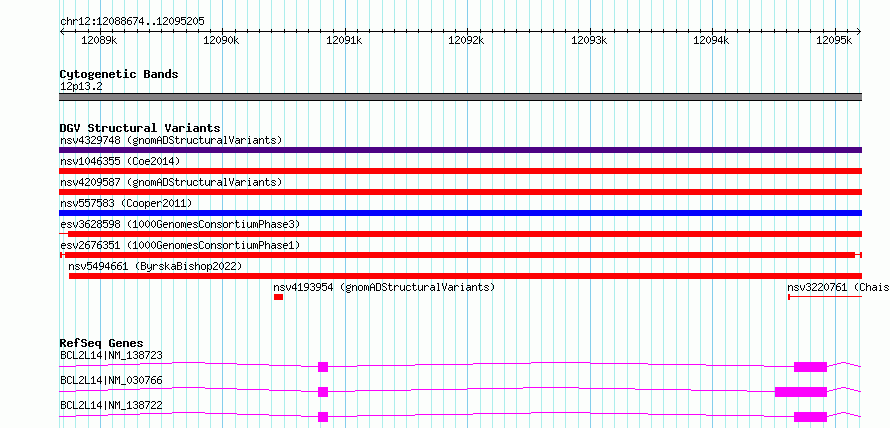This screenshot has width=890, height=428.
Task: Click the DGV Structural Variants track title
Action: (140, 128)
